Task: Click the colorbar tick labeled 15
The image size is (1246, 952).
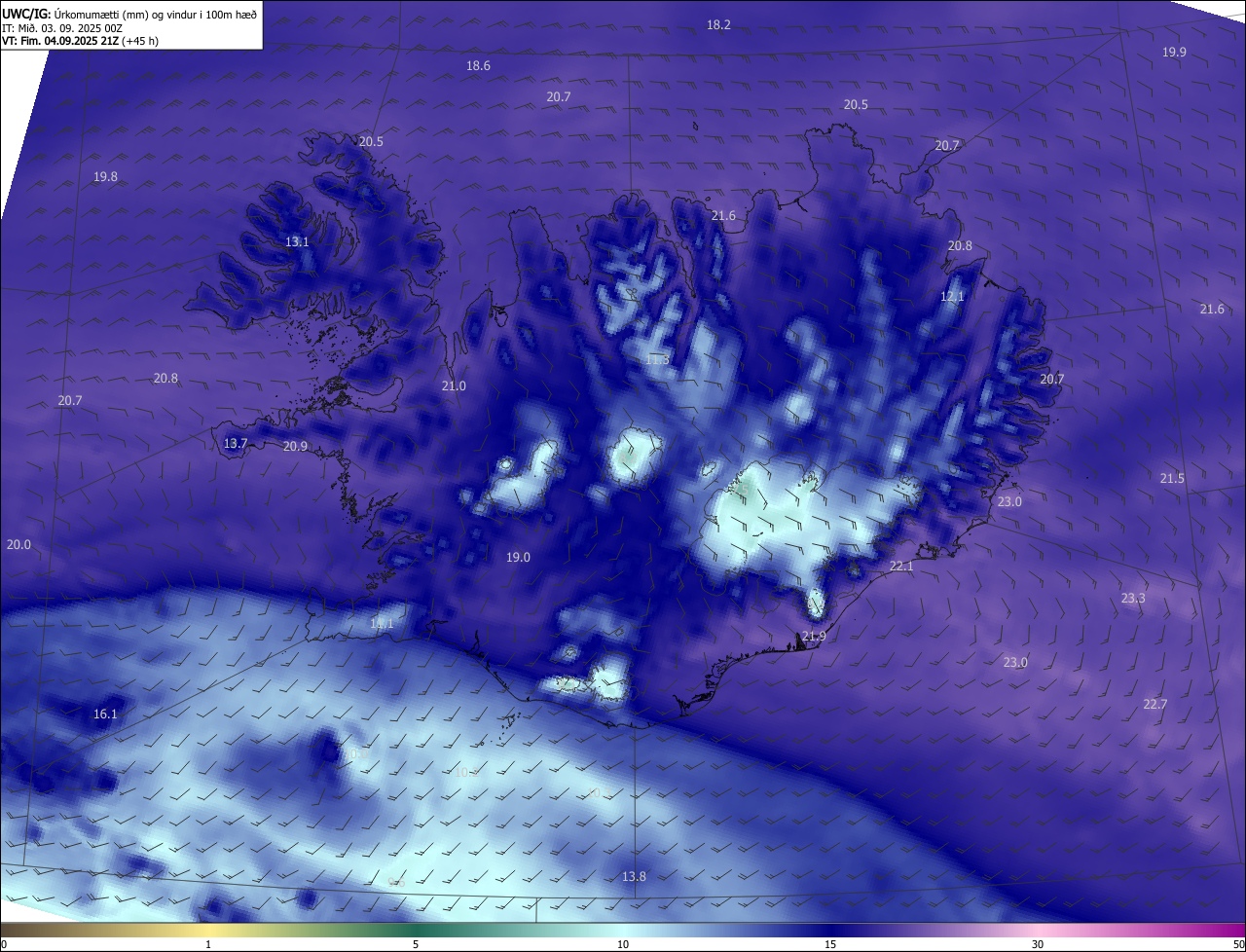Action: 830,944
